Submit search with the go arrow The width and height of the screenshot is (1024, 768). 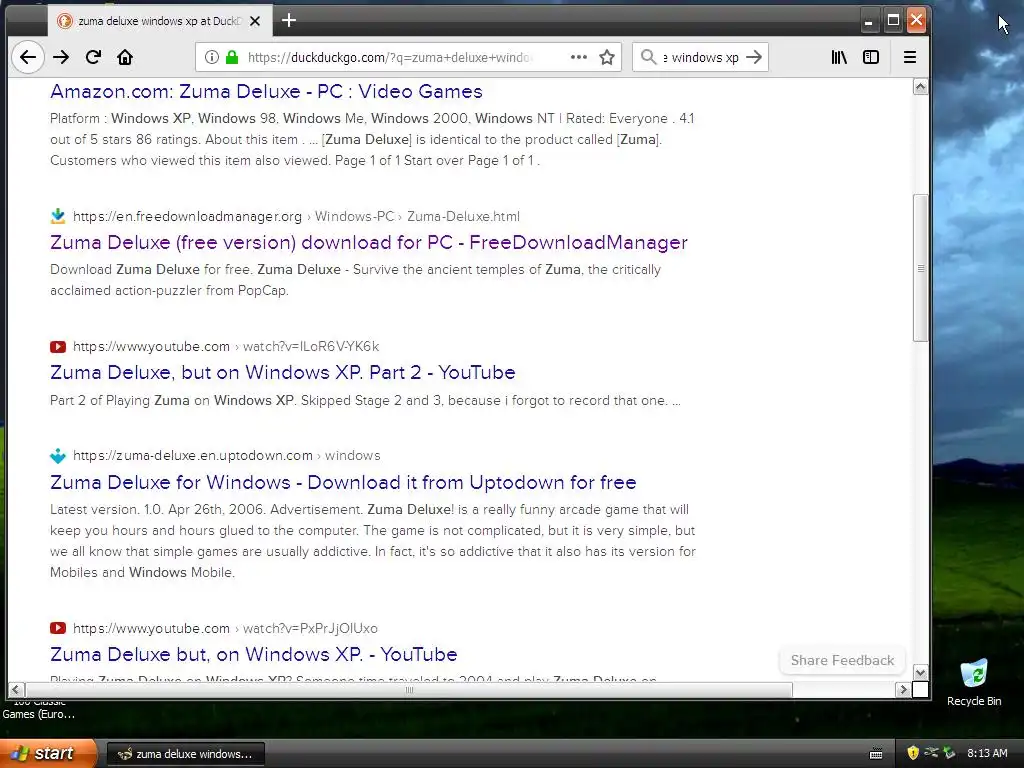click(754, 57)
